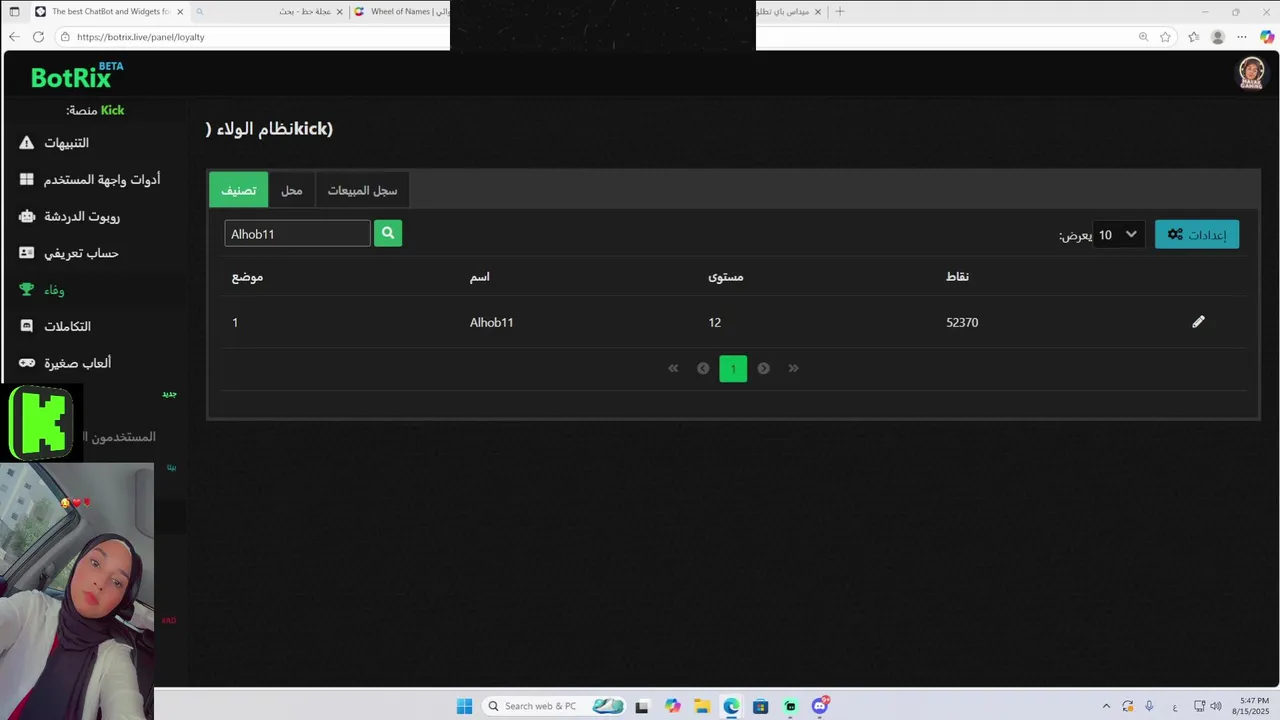Switch to سجل المبيعات sales log tab
The image size is (1280, 720).
(362, 190)
